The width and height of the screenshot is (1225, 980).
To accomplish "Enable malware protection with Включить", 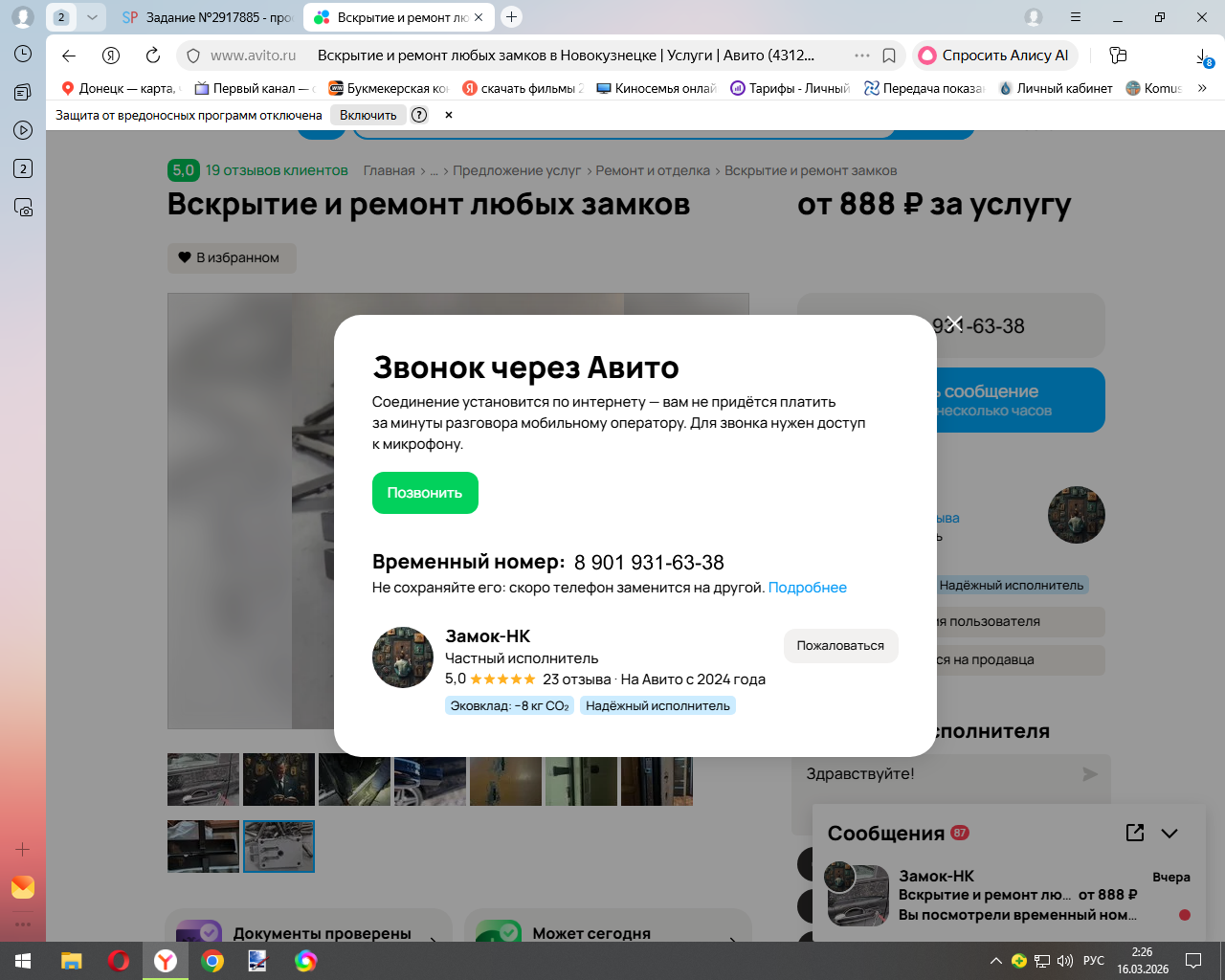I will [x=367, y=115].
